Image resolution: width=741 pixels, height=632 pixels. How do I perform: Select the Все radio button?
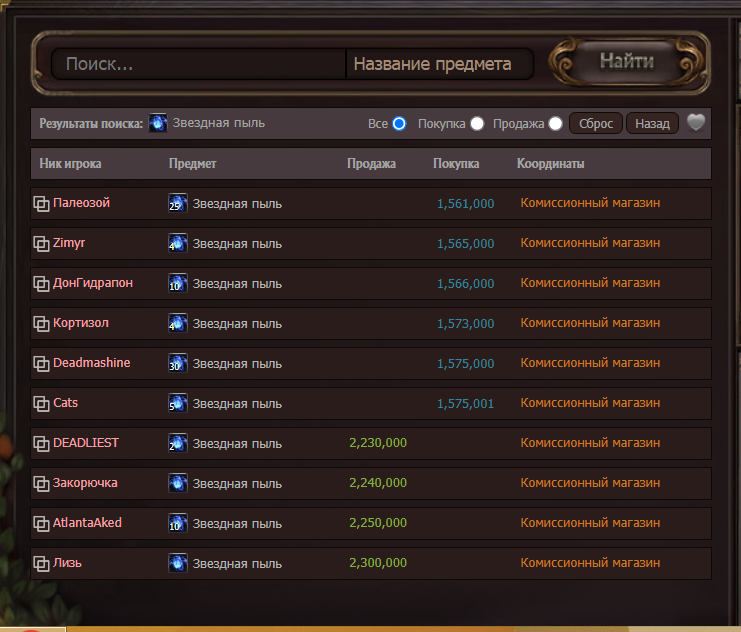(x=399, y=124)
